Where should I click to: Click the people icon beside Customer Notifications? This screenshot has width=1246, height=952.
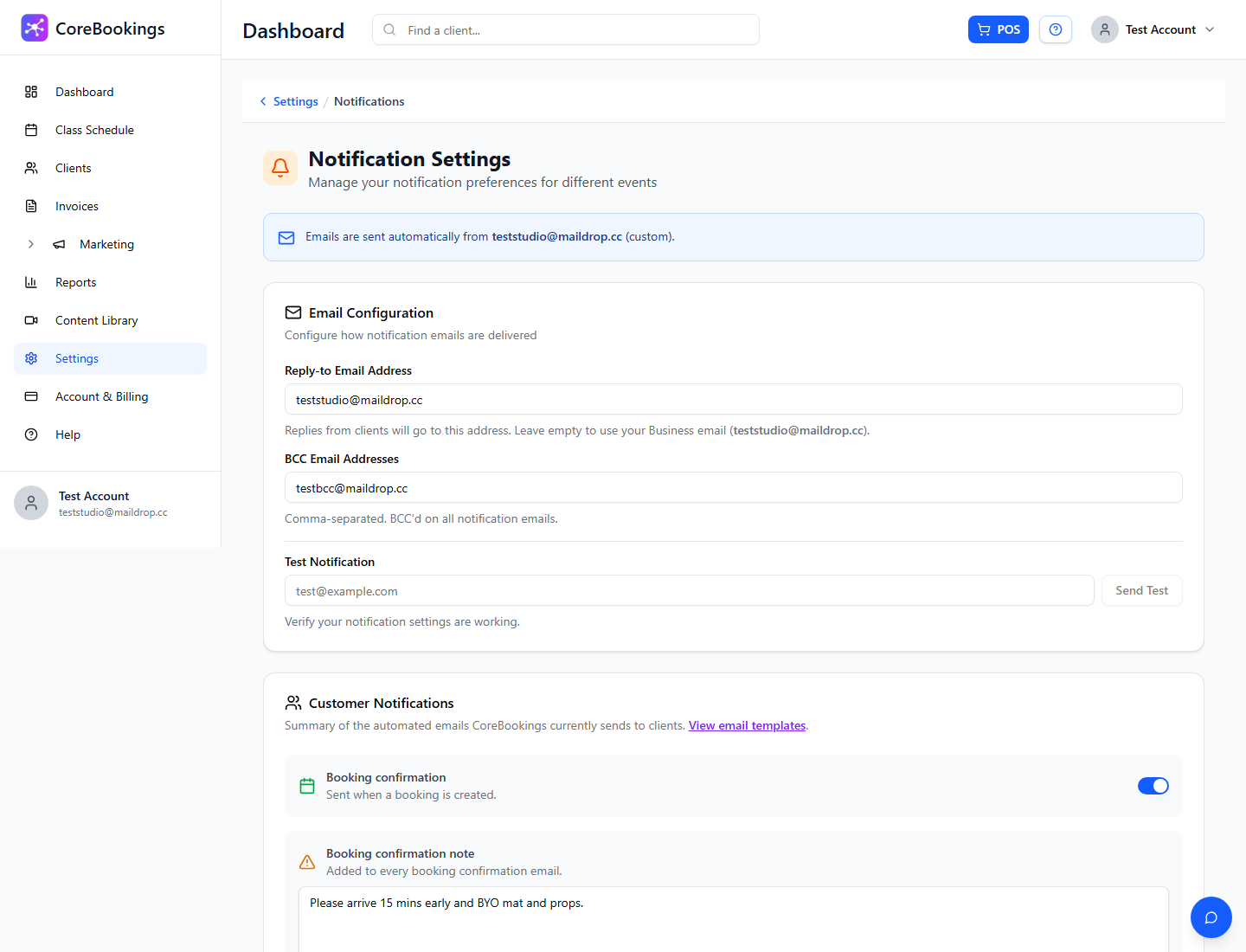click(293, 703)
